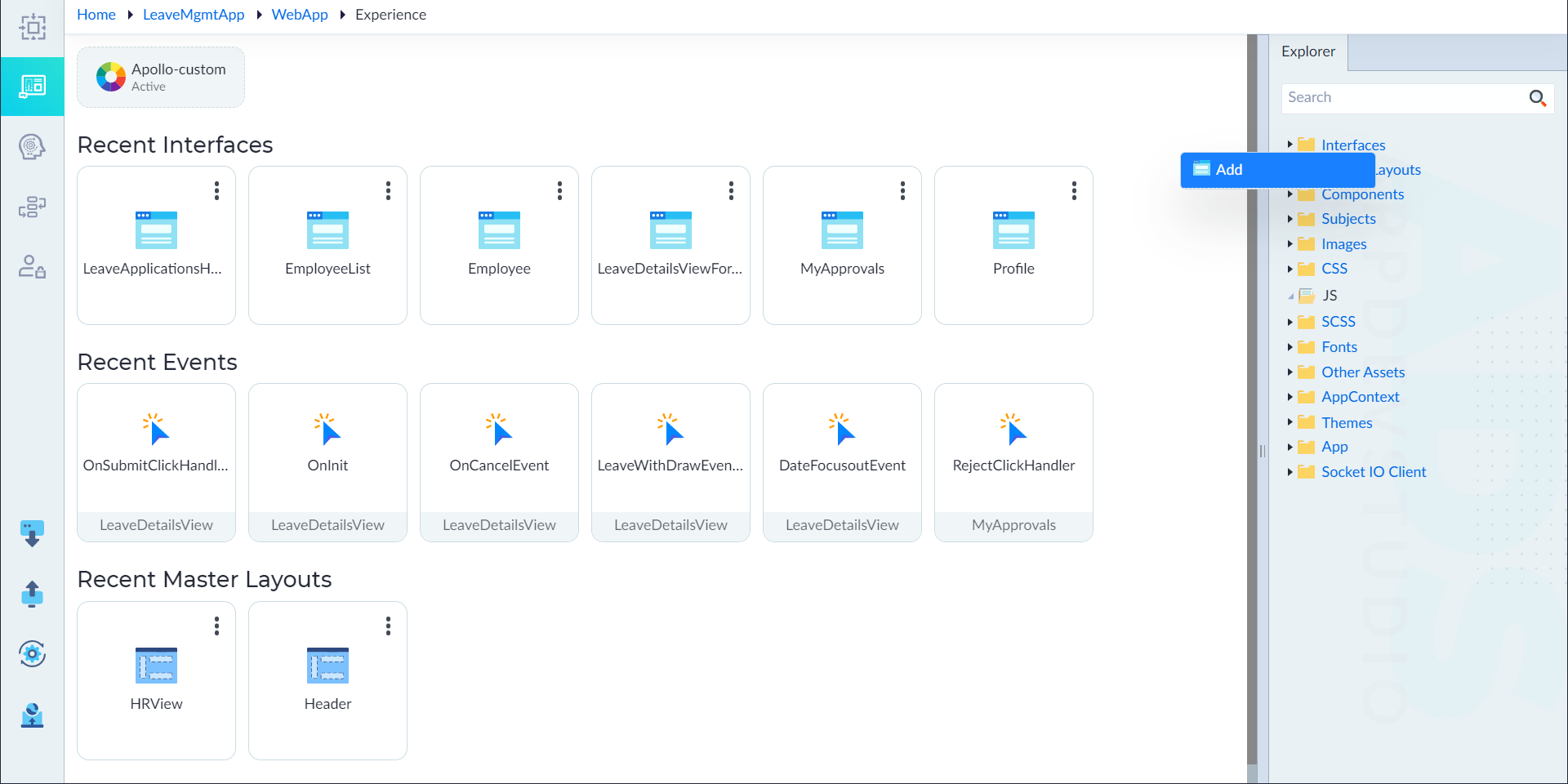Go to WebApp in the breadcrumb
The width and height of the screenshot is (1568, 784).
pyautogui.click(x=300, y=15)
